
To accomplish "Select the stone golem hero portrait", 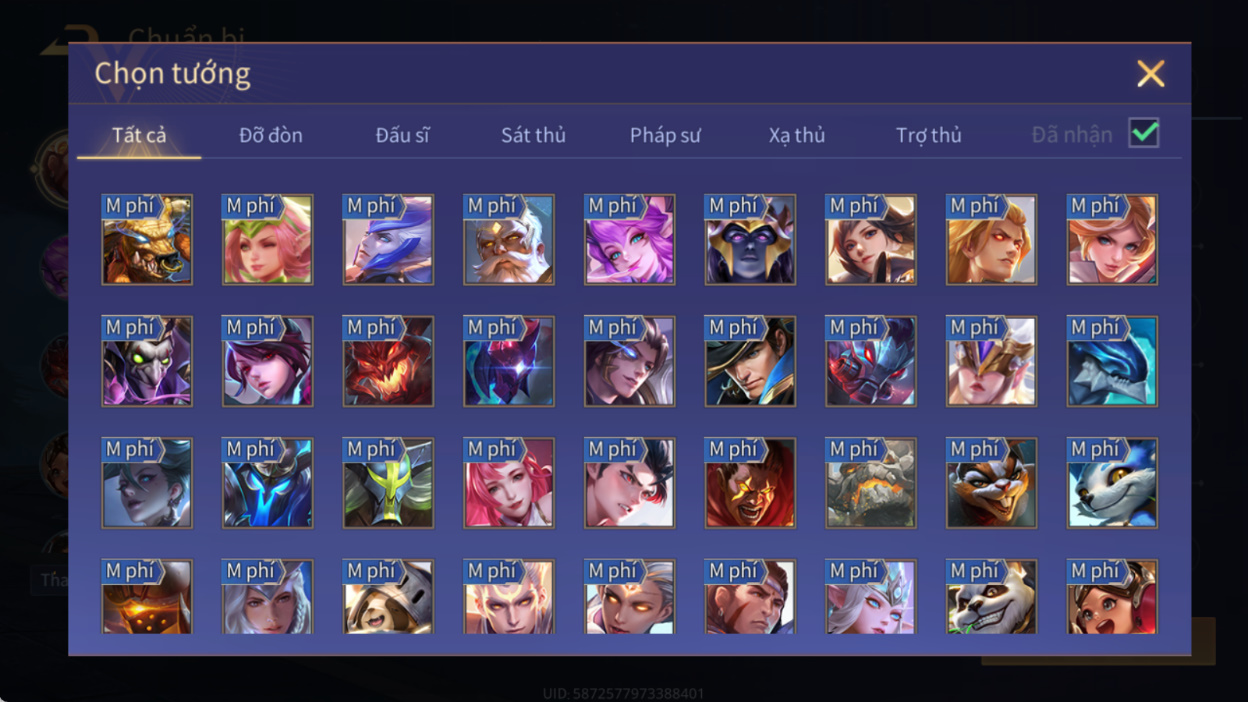I will coord(871,483).
